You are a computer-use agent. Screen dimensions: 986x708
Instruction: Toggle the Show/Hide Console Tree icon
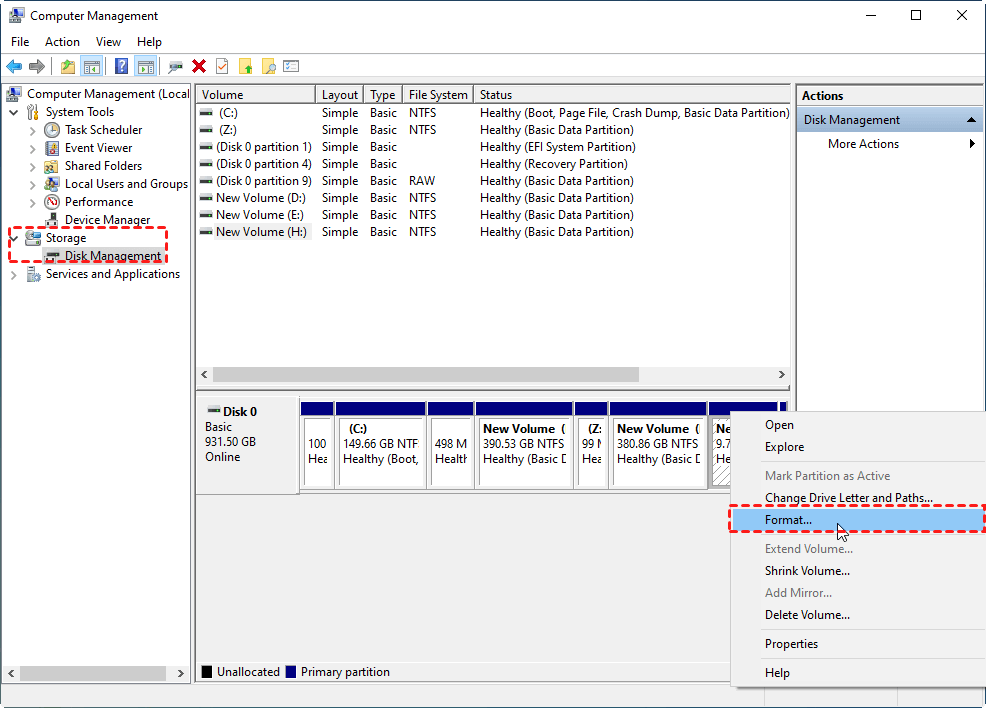[91, 66]
